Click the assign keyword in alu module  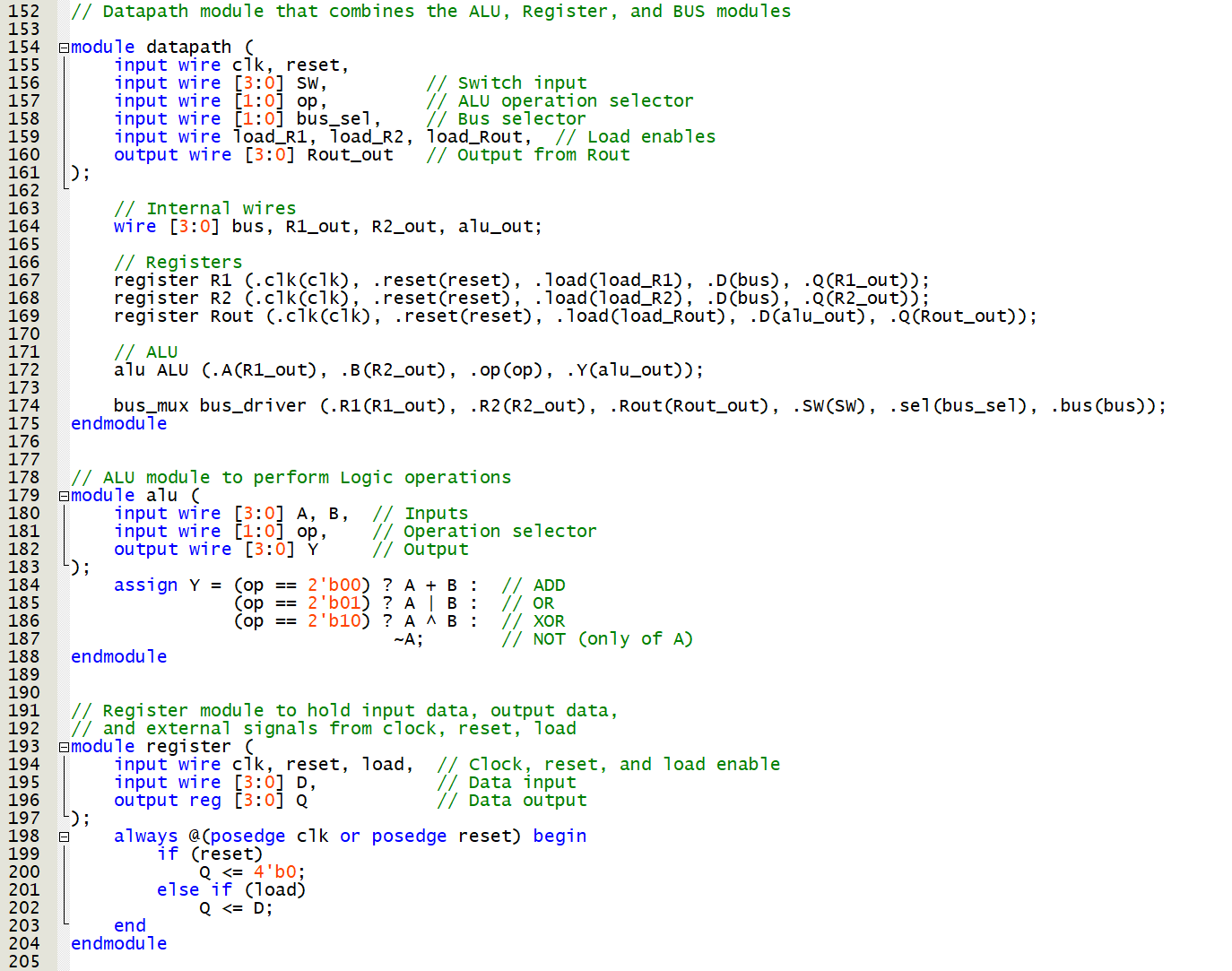pos(145,585)
